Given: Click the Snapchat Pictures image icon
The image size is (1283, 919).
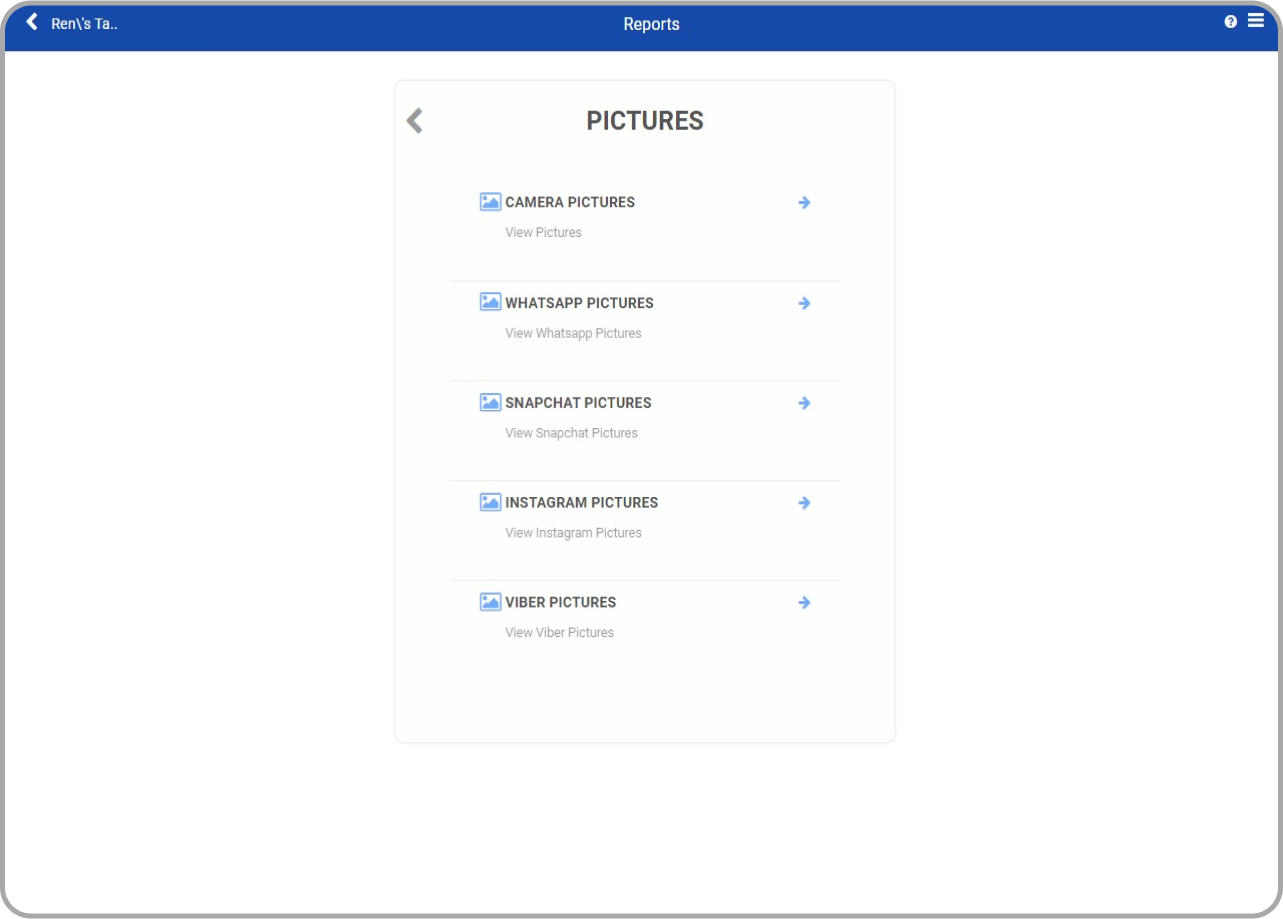Looking at the screenshot, I should click(x=490, y=402).
